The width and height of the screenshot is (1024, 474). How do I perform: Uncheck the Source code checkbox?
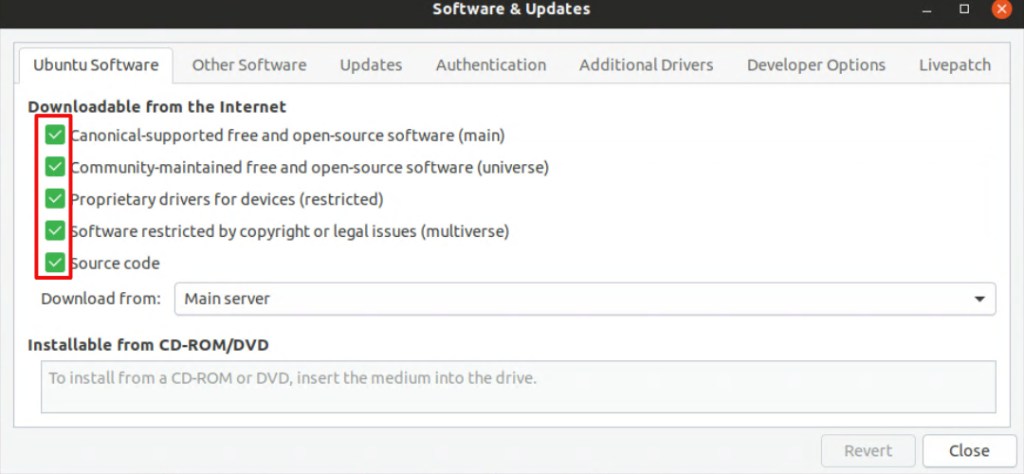[55, 263]
